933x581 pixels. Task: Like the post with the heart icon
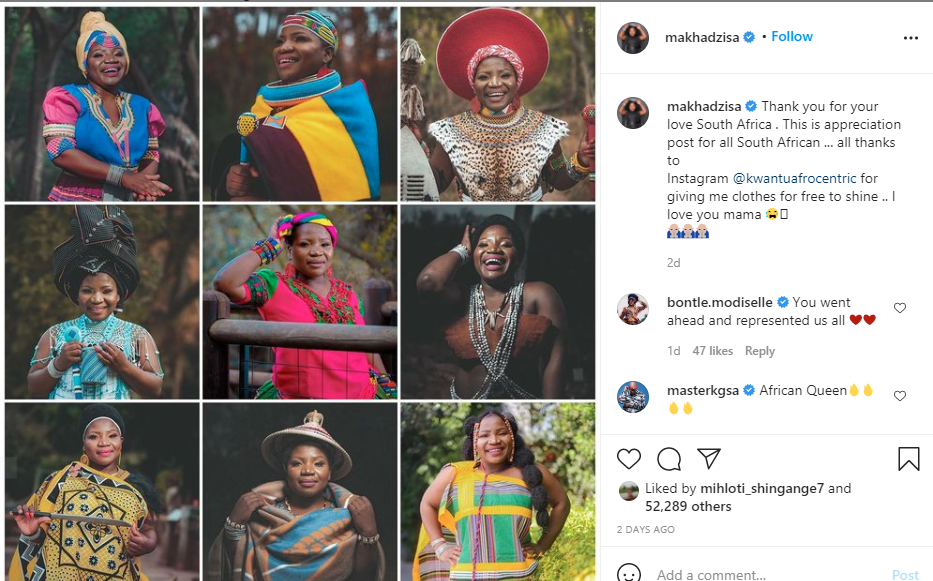tap(628, 459)
